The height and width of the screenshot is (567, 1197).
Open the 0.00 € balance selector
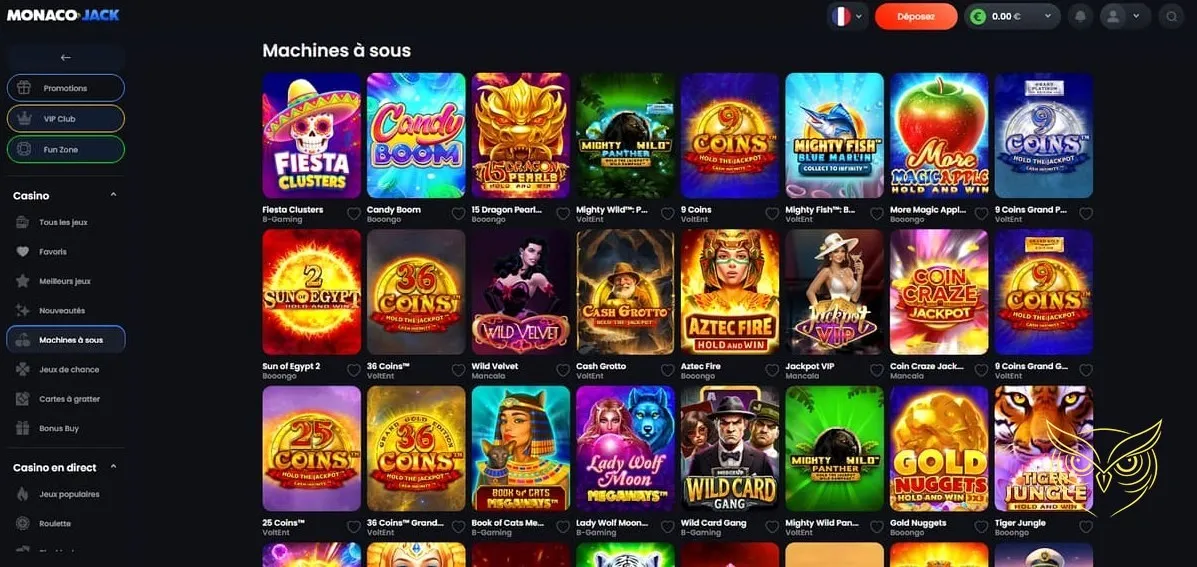(1012, 16)
